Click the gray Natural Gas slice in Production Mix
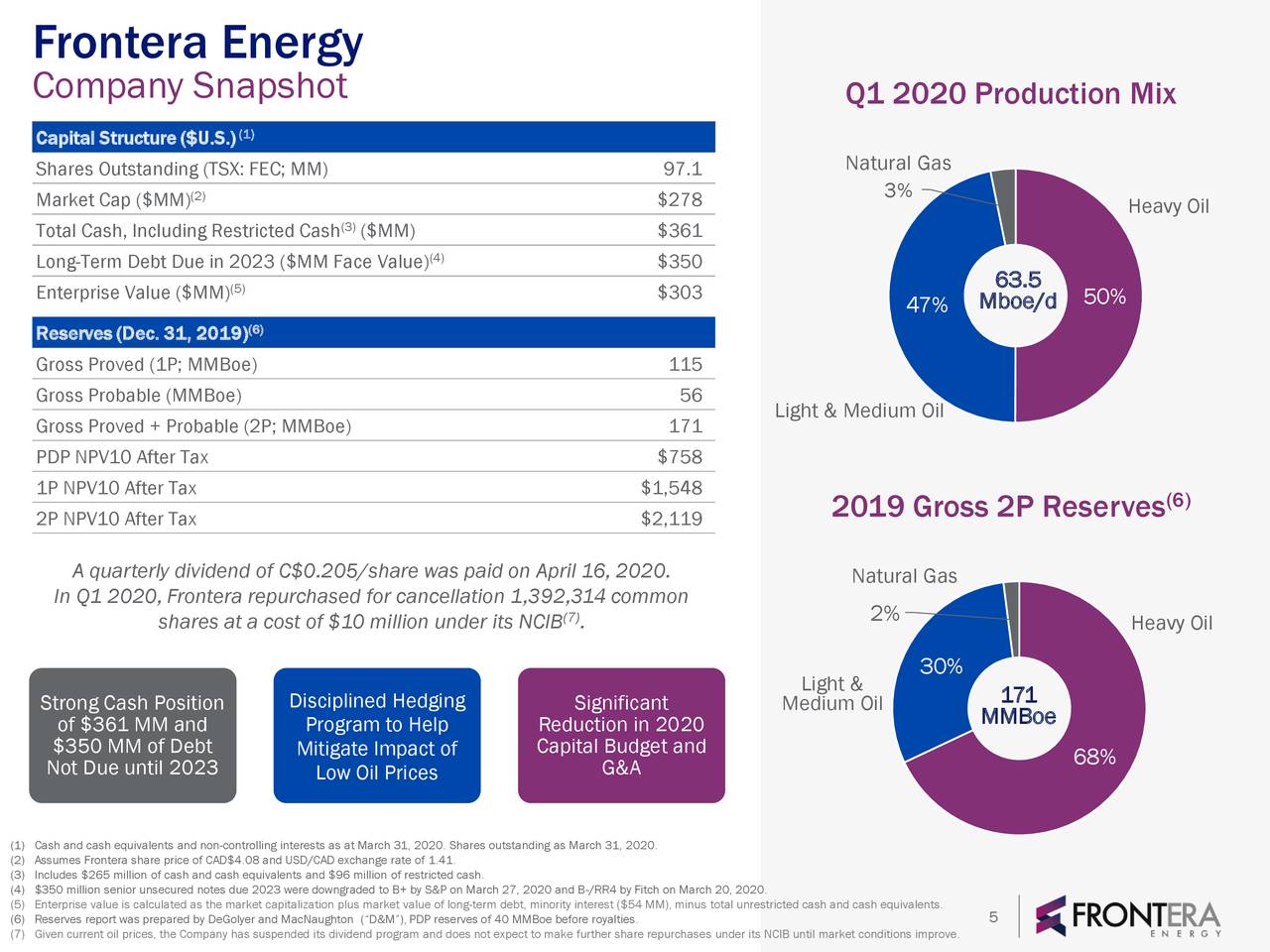The height and width of the screenshot is (952, 1270). coord(1004,206)
